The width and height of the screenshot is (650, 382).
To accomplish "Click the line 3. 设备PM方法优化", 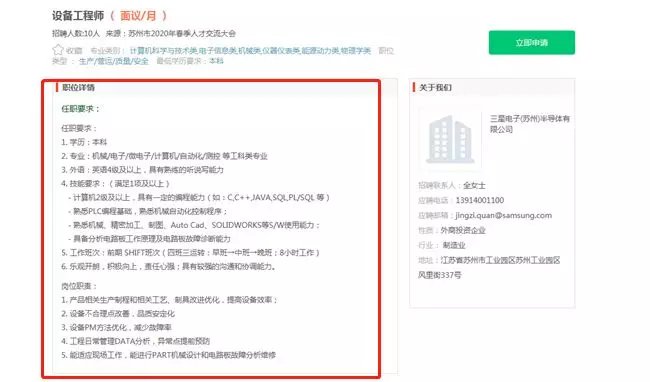I will [x=116, y=327].
